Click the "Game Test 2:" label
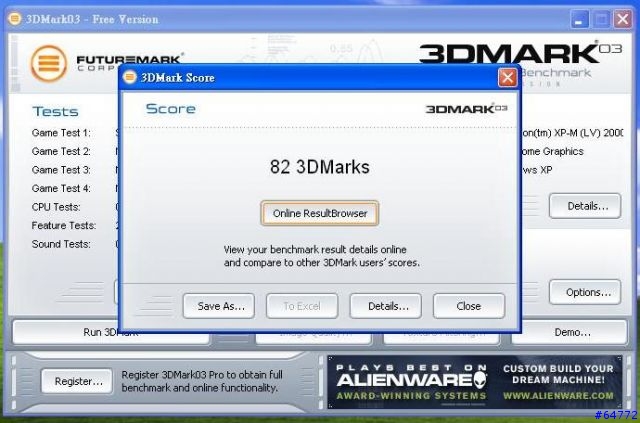This screenshot has height=423, width=640. coord(61,151)
